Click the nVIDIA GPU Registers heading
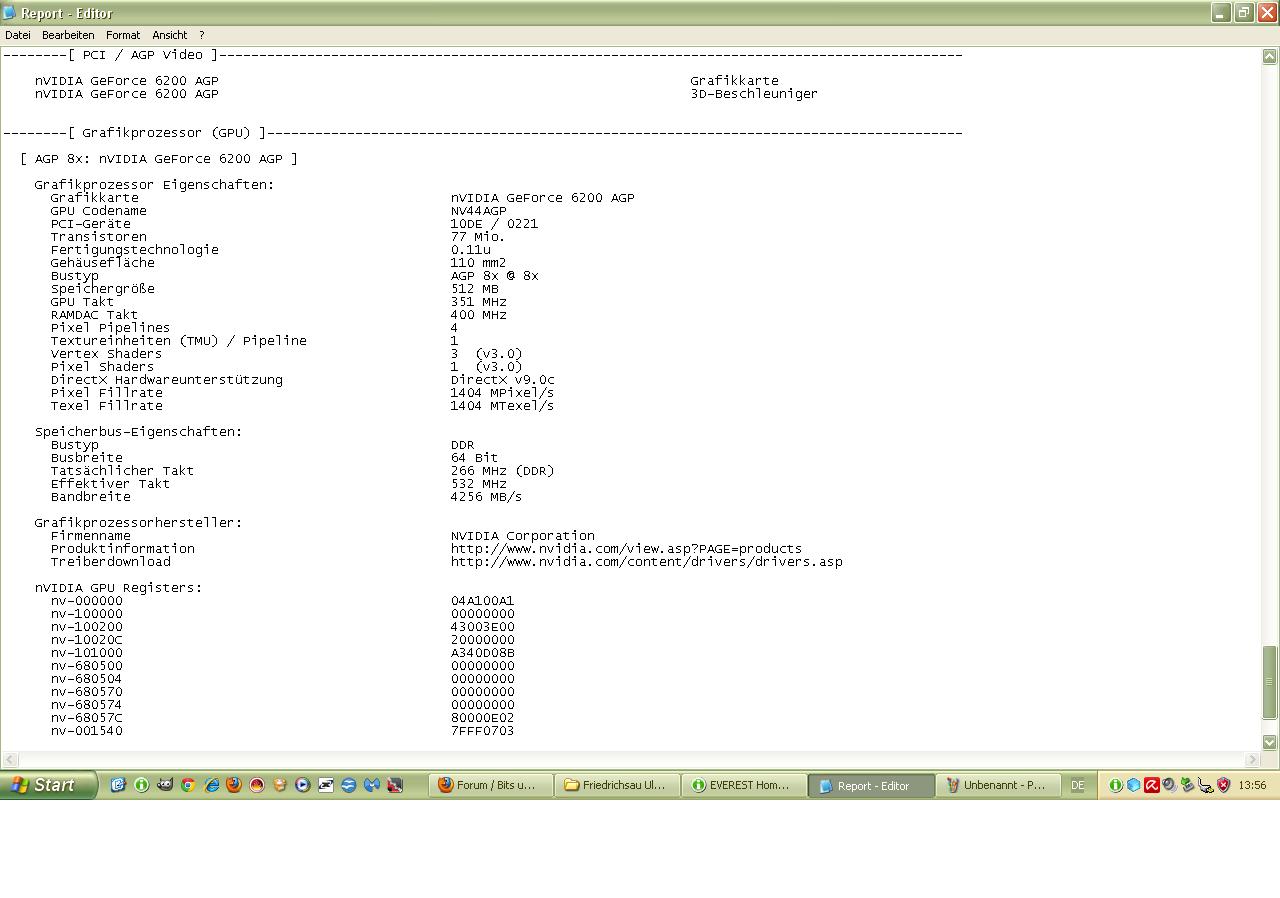 (118, 588)
